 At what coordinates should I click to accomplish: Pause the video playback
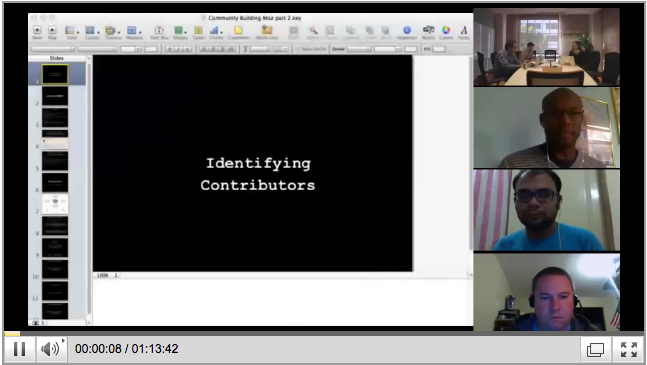tap(19, 349)
